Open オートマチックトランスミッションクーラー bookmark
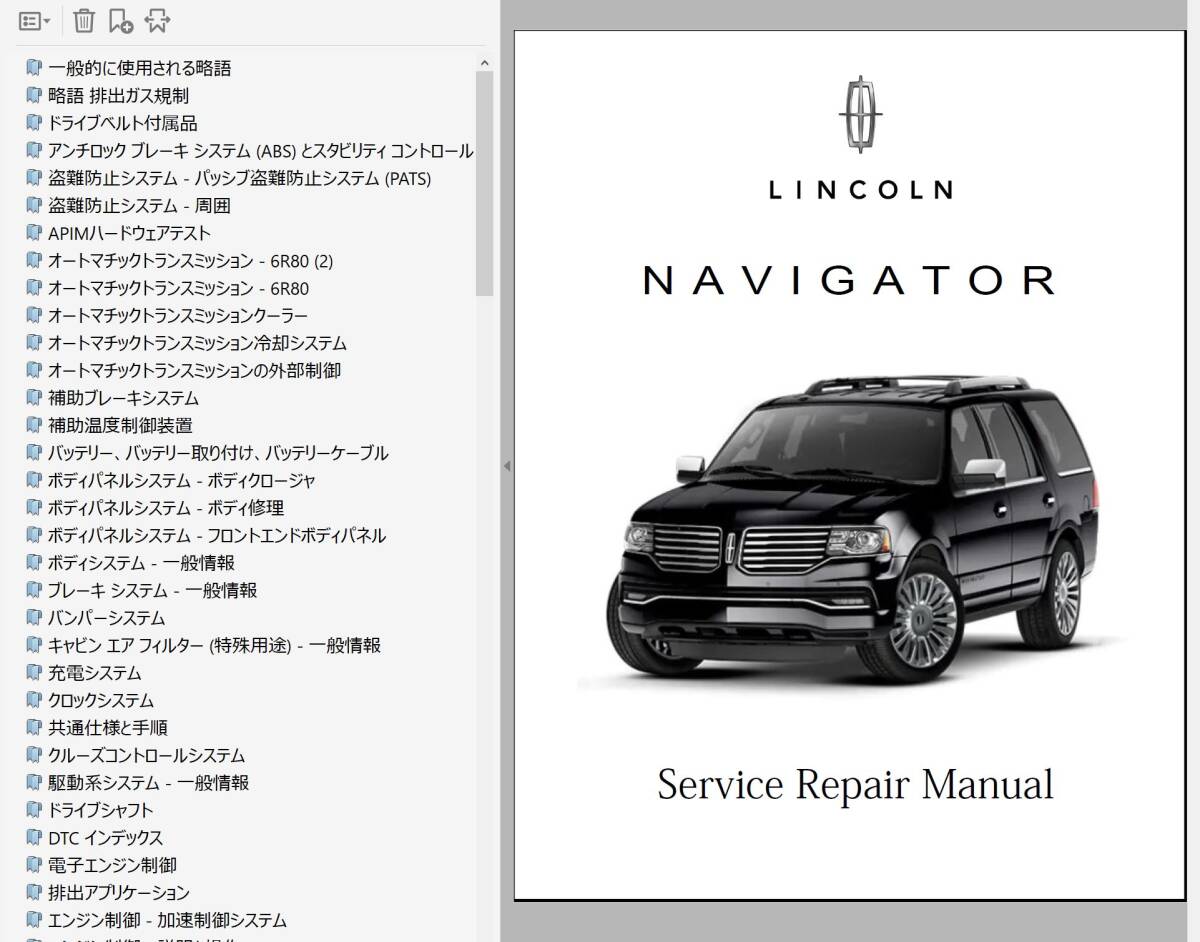The image size is (1200, 942). click(x=178, y=316)
